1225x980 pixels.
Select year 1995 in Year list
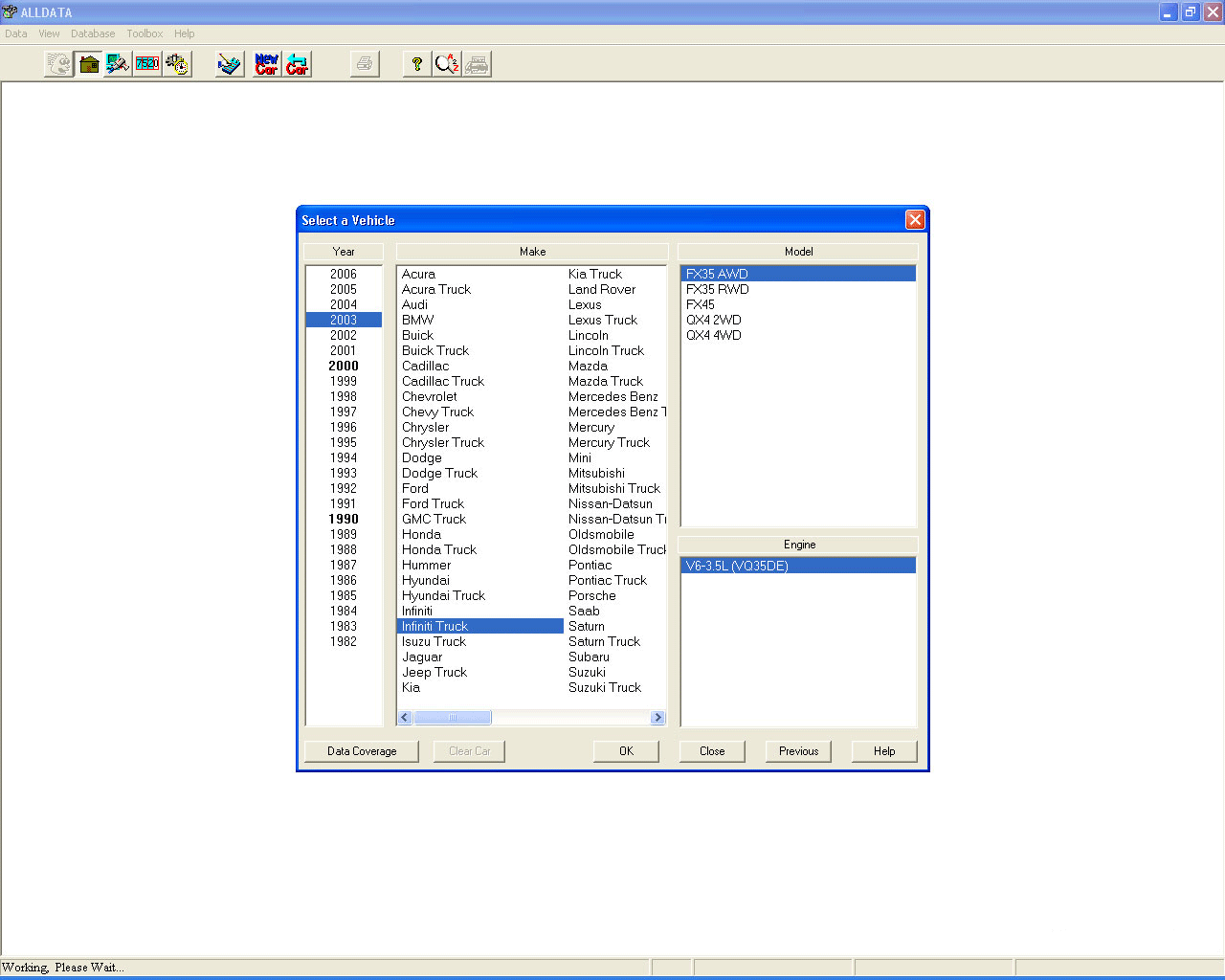point(344,442)
